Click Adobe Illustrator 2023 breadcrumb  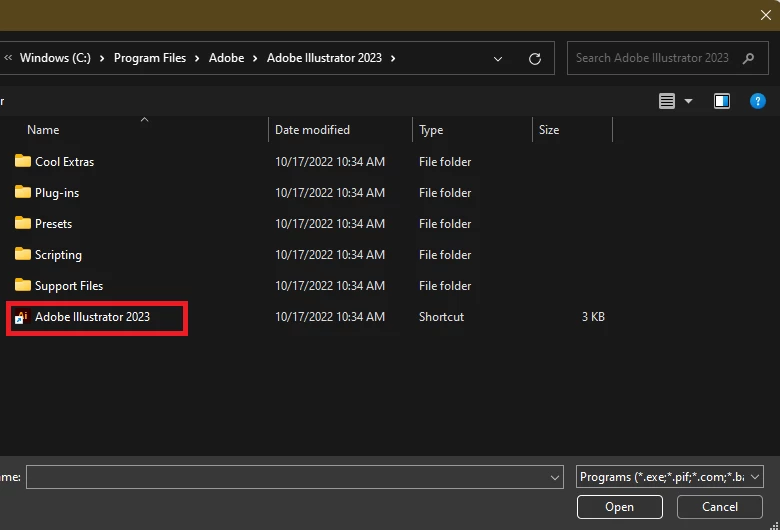tap(324, 58)
